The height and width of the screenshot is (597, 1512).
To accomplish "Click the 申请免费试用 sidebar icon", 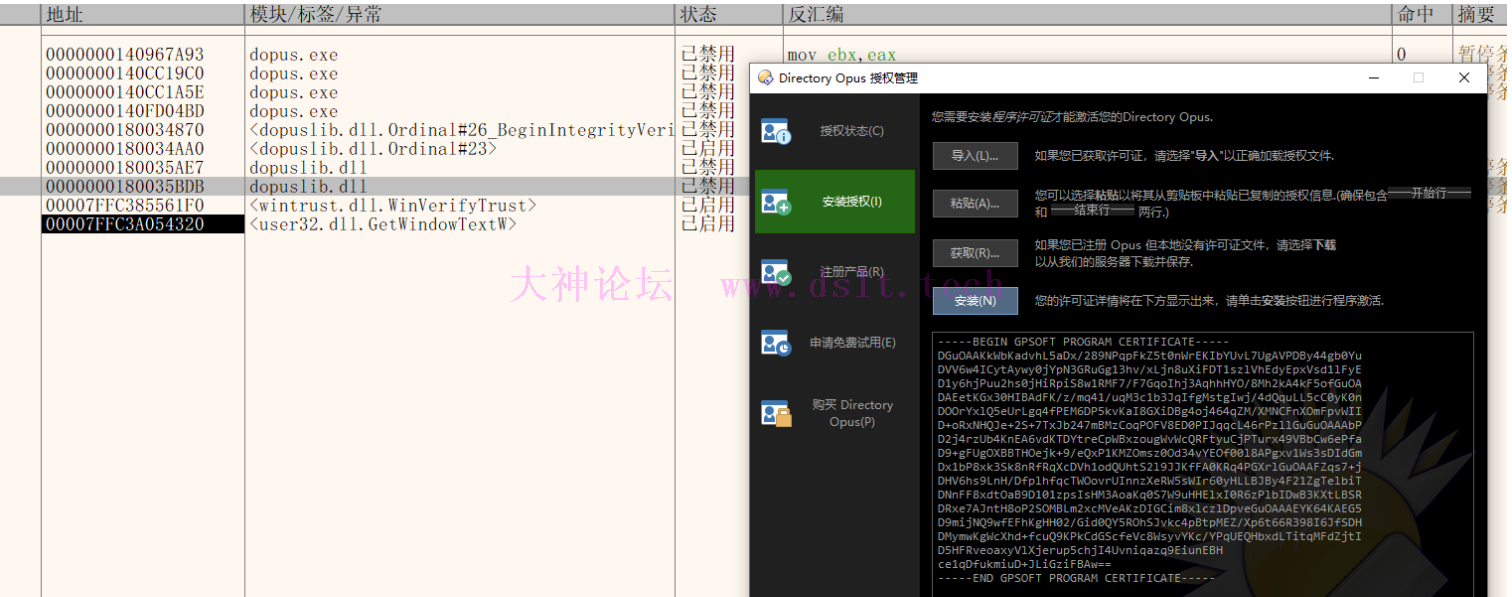I will [x=775, y=343].
